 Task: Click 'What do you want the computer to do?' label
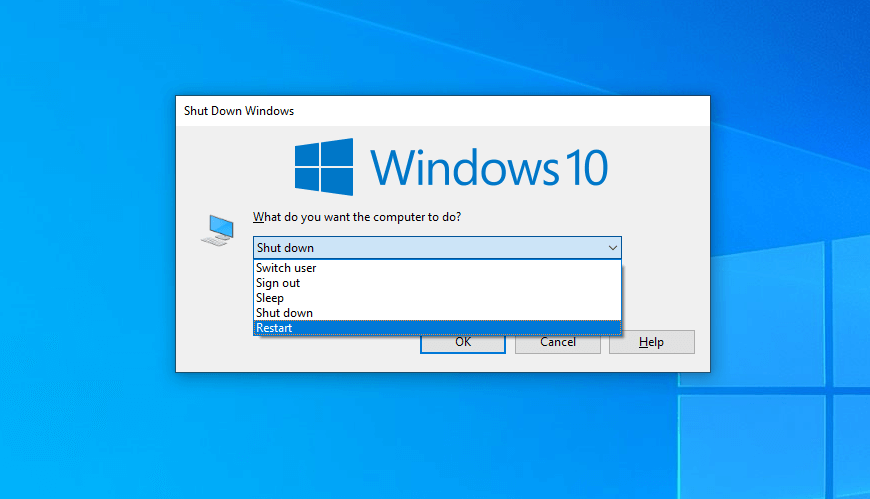[357, 217]
